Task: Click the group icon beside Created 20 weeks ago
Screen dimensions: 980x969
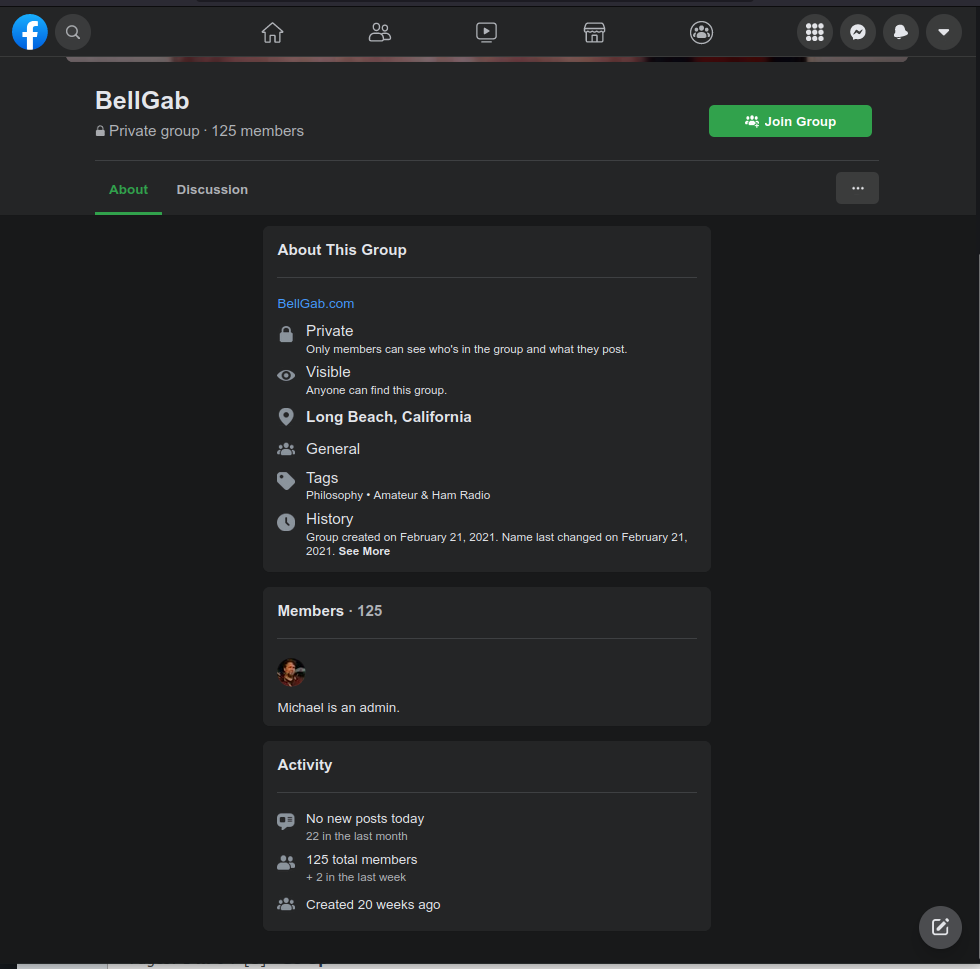Action: 286,905
